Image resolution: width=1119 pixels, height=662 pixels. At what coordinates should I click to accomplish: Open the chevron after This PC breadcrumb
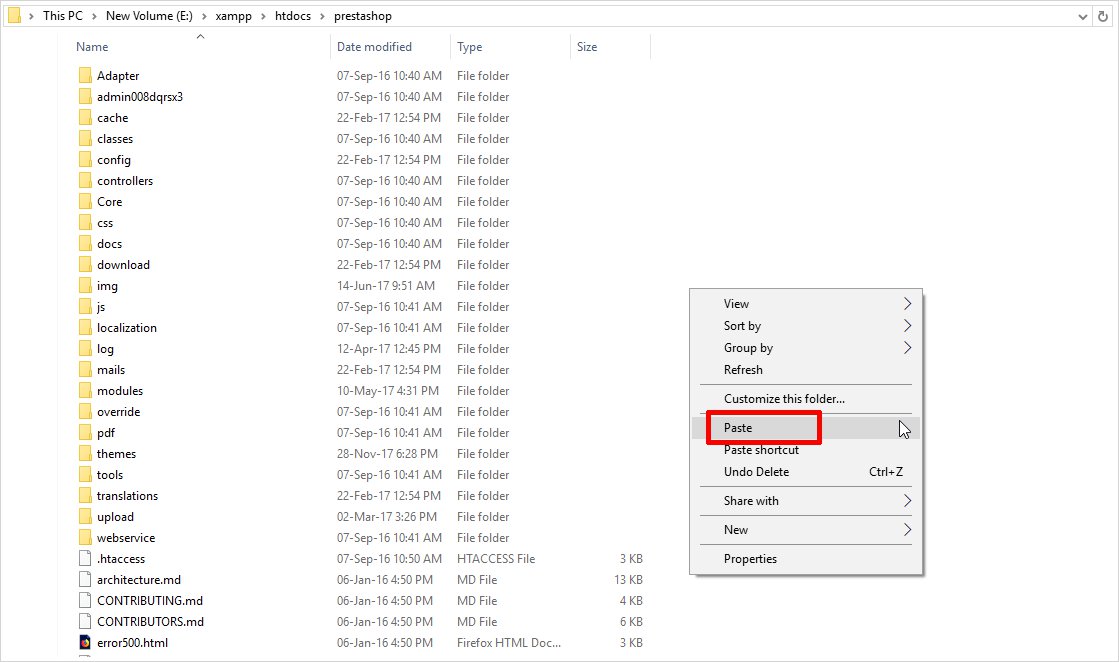coord(94,16)
